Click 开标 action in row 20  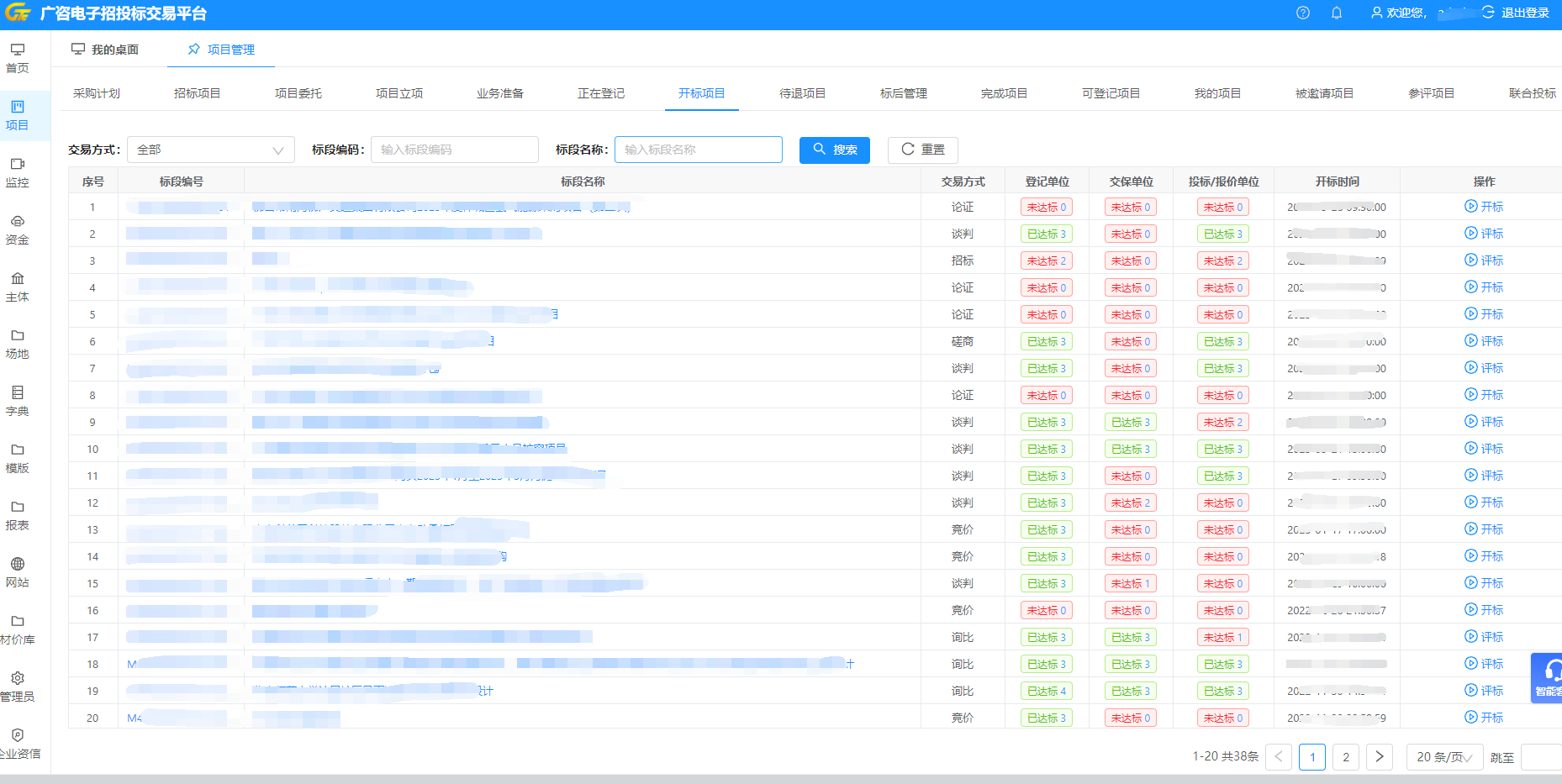[x=1484, y=718]
